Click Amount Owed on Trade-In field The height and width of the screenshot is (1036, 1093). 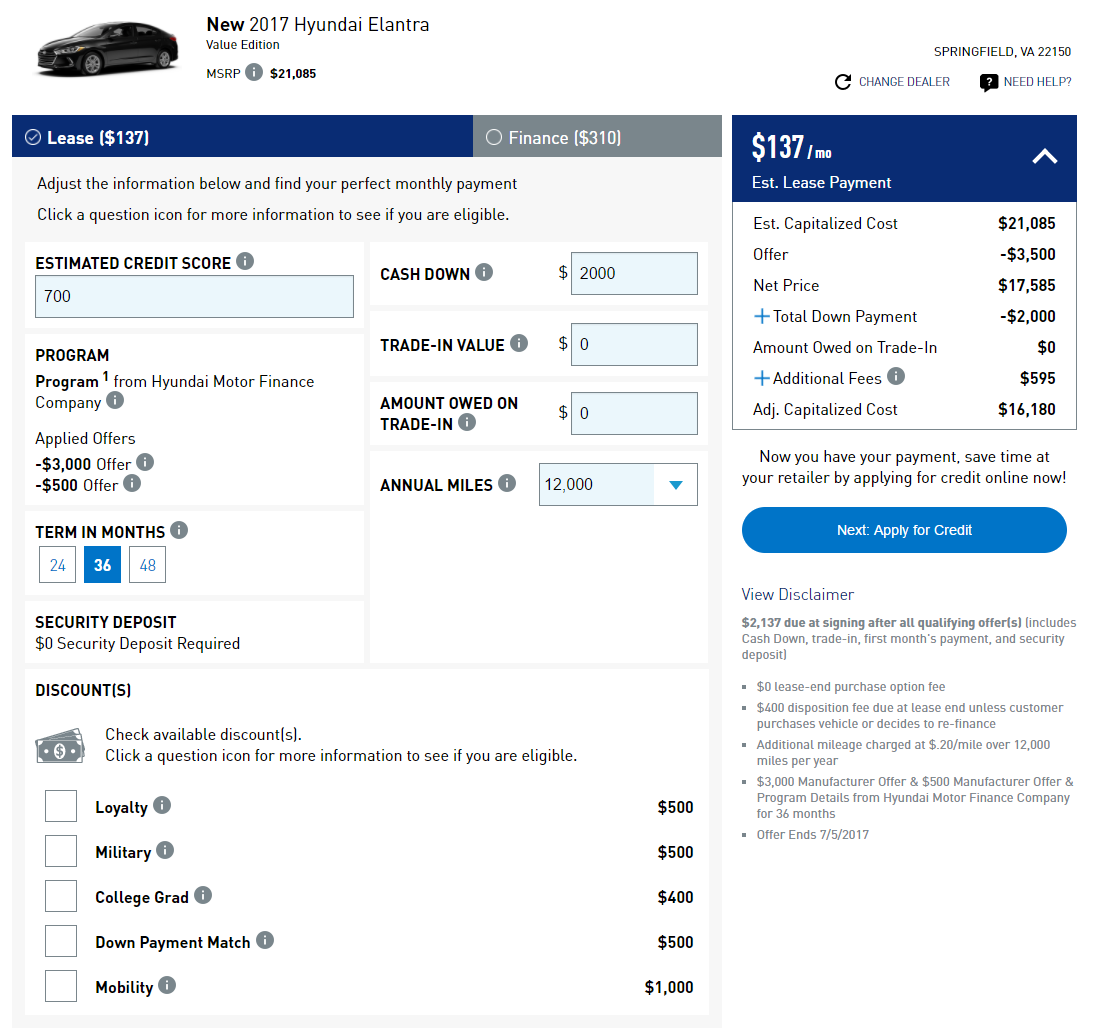tap(634, 413)
